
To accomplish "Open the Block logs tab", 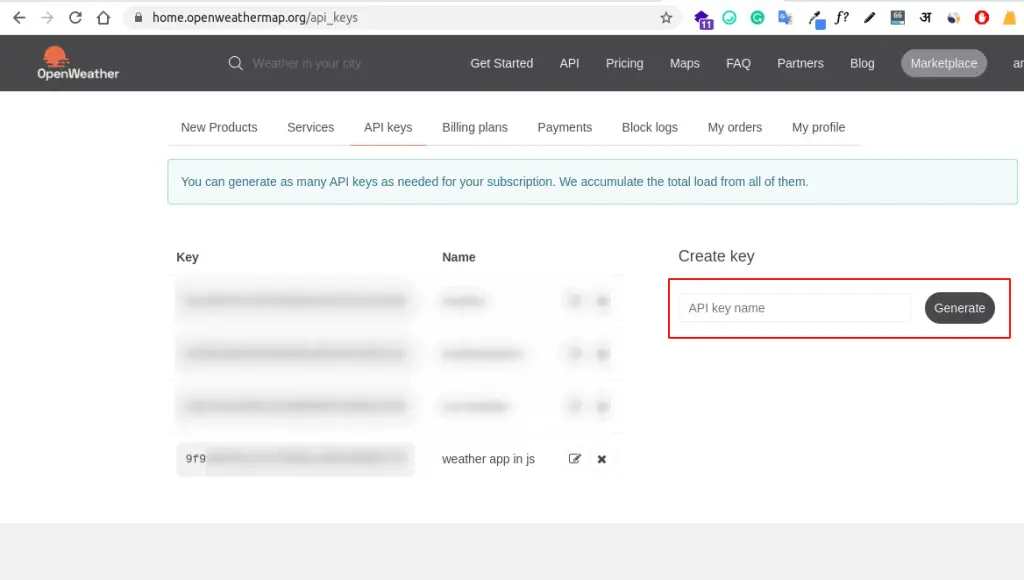I will (650, 127).
